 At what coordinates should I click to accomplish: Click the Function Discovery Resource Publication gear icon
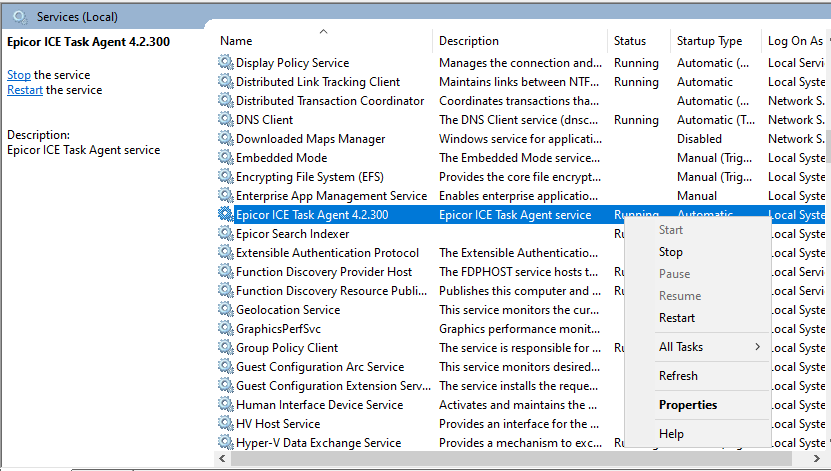tap(226, 291)
